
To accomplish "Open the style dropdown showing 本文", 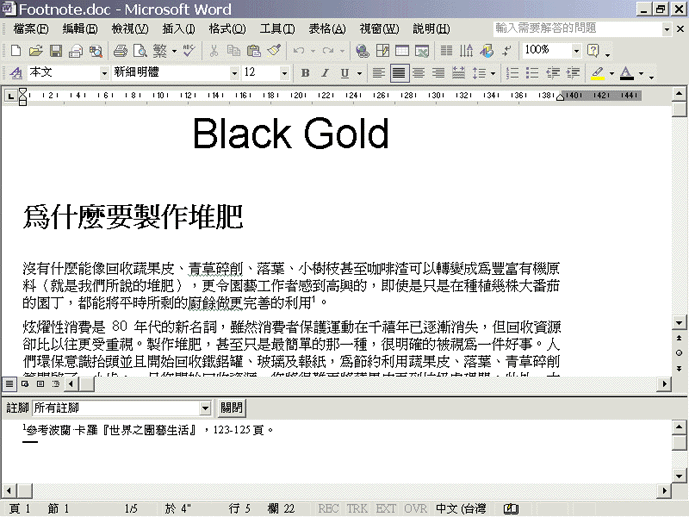I will click(104, 73).
